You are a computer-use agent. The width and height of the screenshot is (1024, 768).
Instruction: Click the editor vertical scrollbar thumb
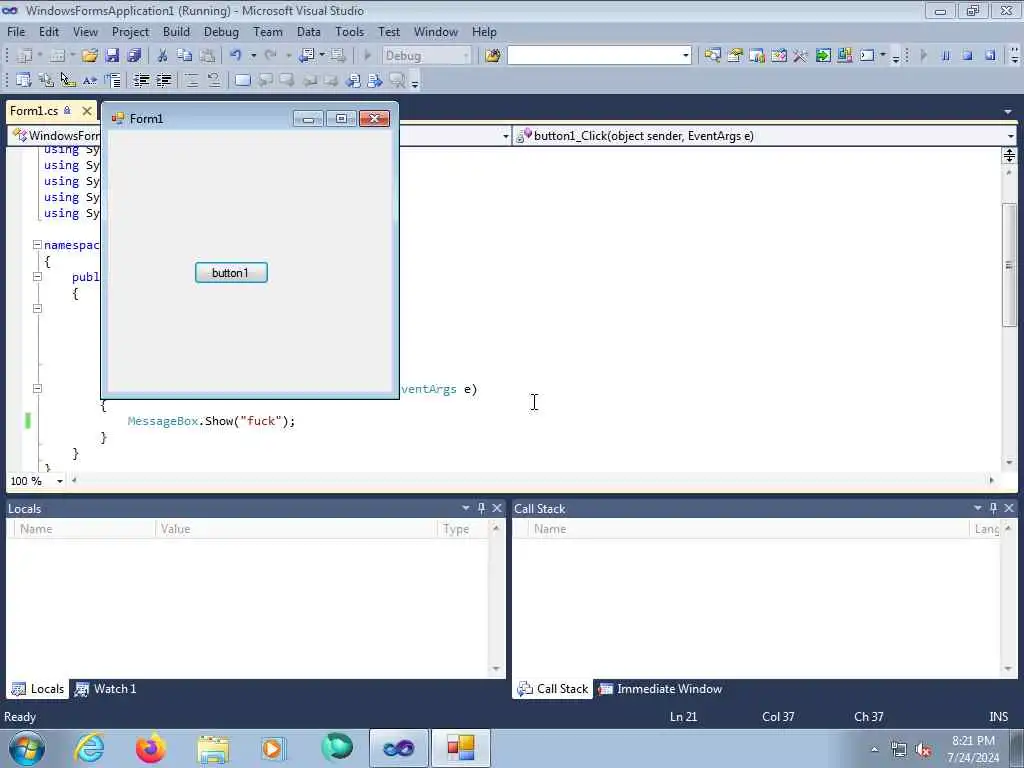tap(1009, 264)
